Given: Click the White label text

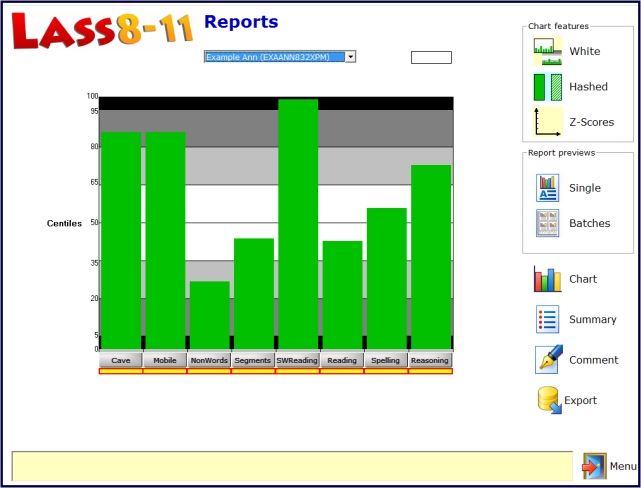Looking at the screenshot, I should coord(585,51).
